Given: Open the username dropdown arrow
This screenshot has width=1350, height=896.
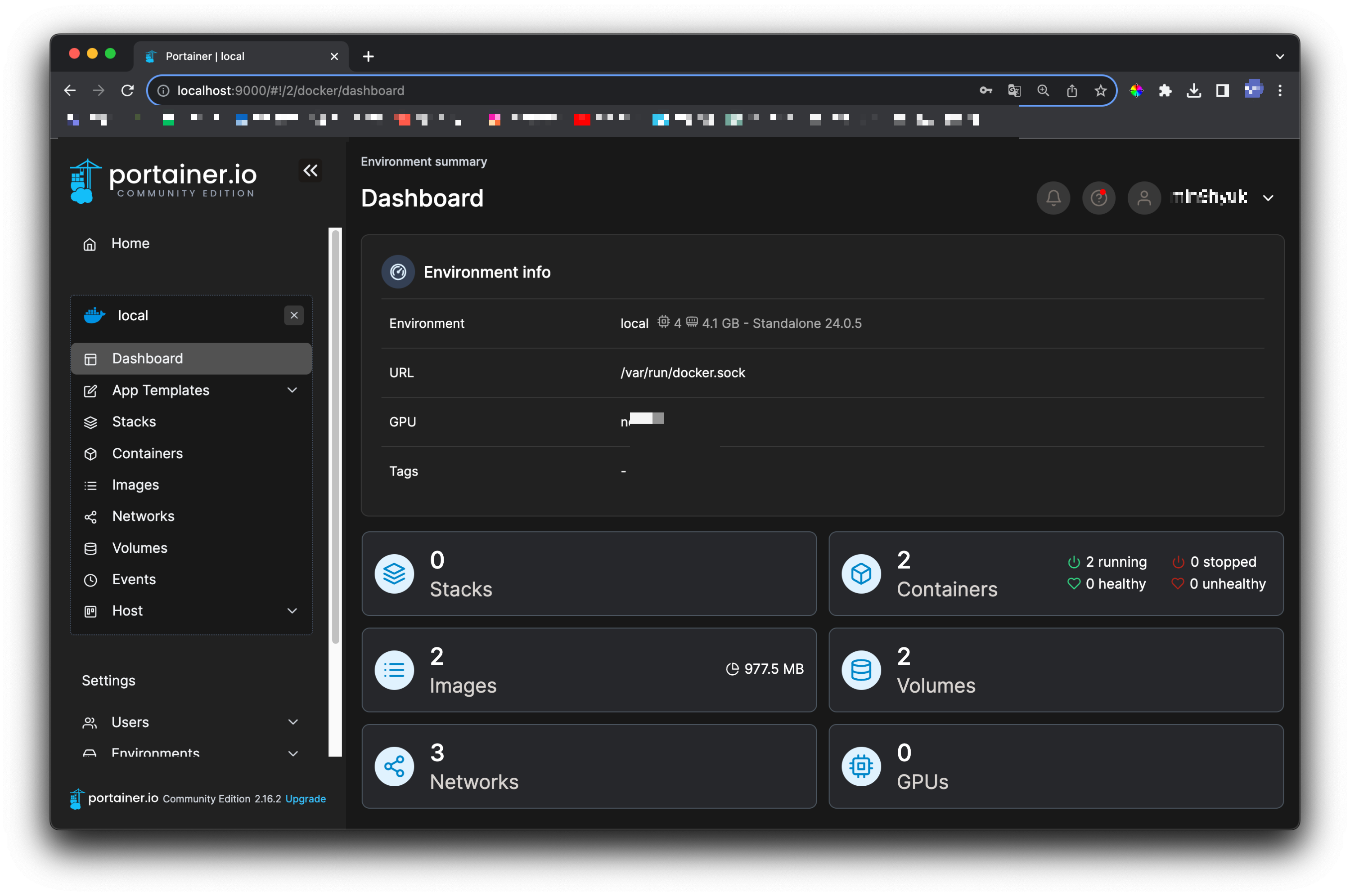Looking at the screenshot, I should point(1268,198).
